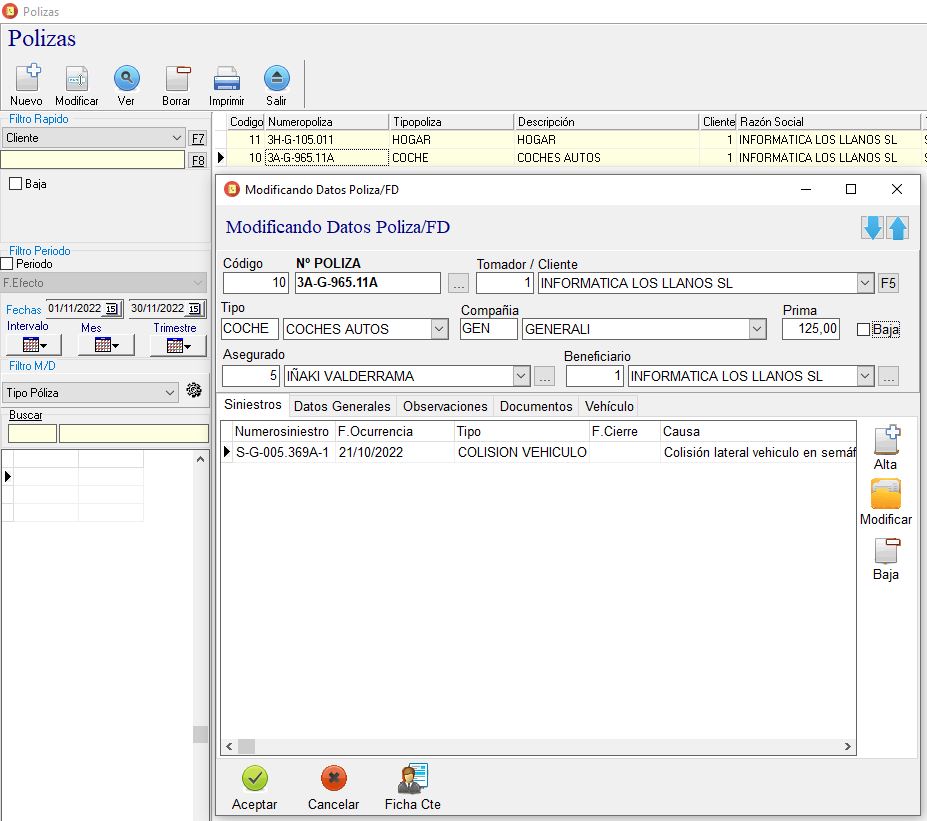Switch to the Vehículo tab
Viewport: 927px width, 821px height.
pos(609,406)
